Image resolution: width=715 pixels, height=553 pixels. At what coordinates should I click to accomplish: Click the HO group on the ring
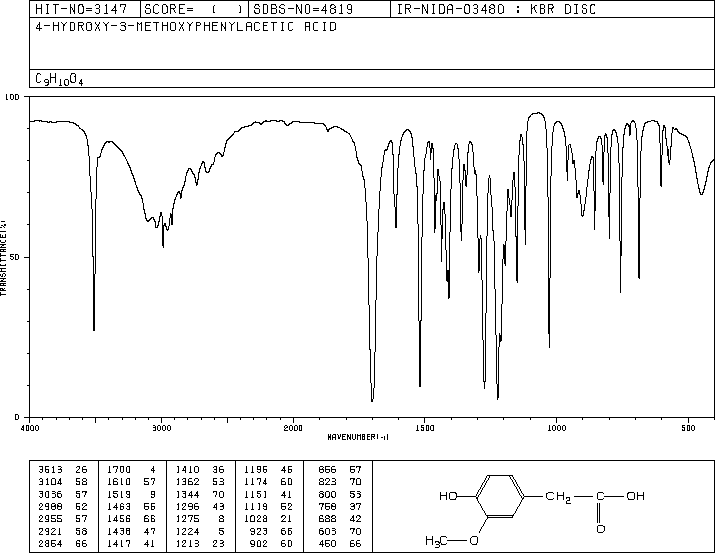coord(448,496)
